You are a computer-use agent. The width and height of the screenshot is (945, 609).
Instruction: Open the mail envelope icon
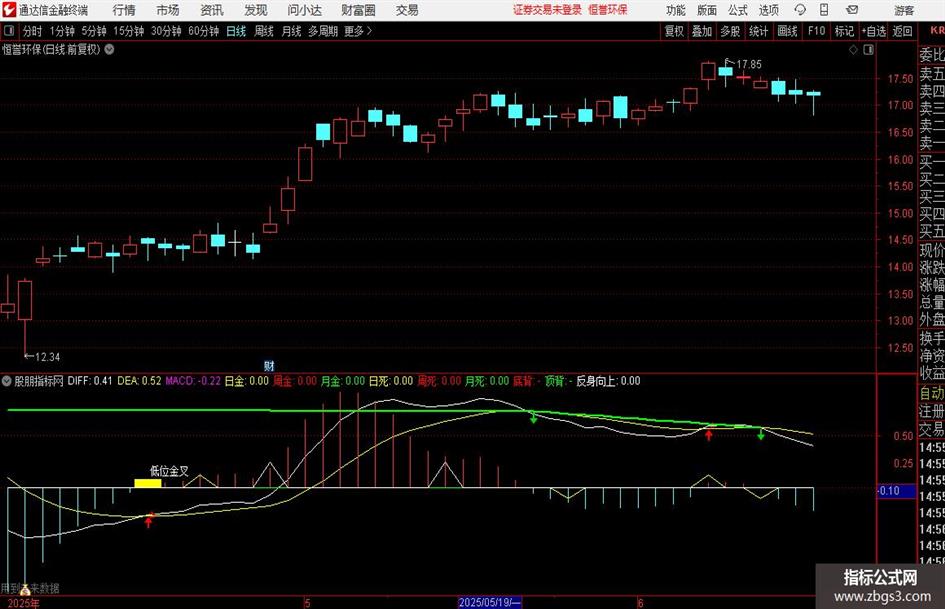pos(852,10)
